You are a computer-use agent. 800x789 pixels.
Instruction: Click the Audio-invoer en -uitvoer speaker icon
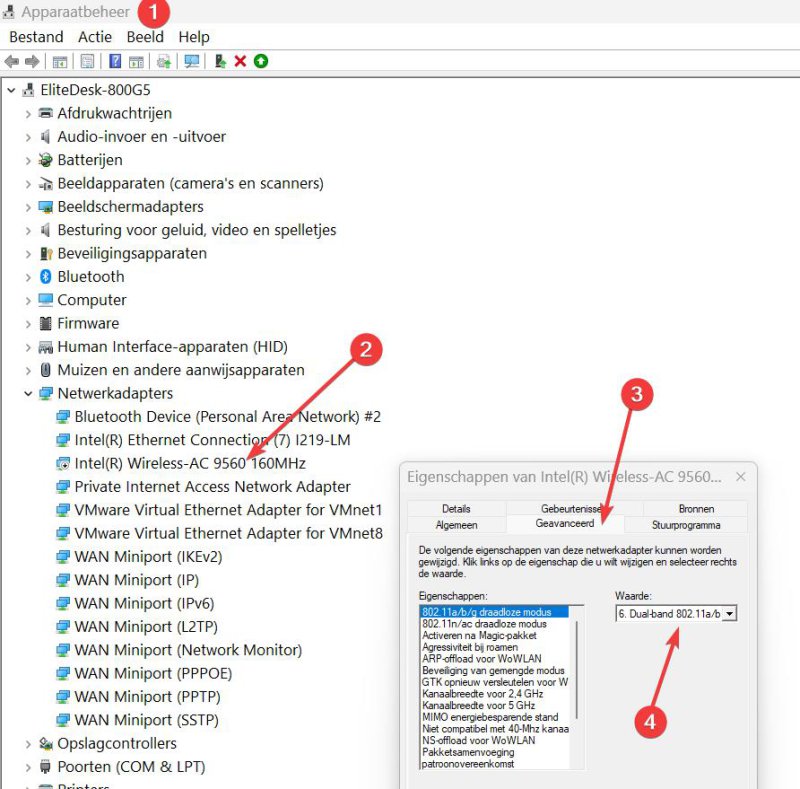45,136
